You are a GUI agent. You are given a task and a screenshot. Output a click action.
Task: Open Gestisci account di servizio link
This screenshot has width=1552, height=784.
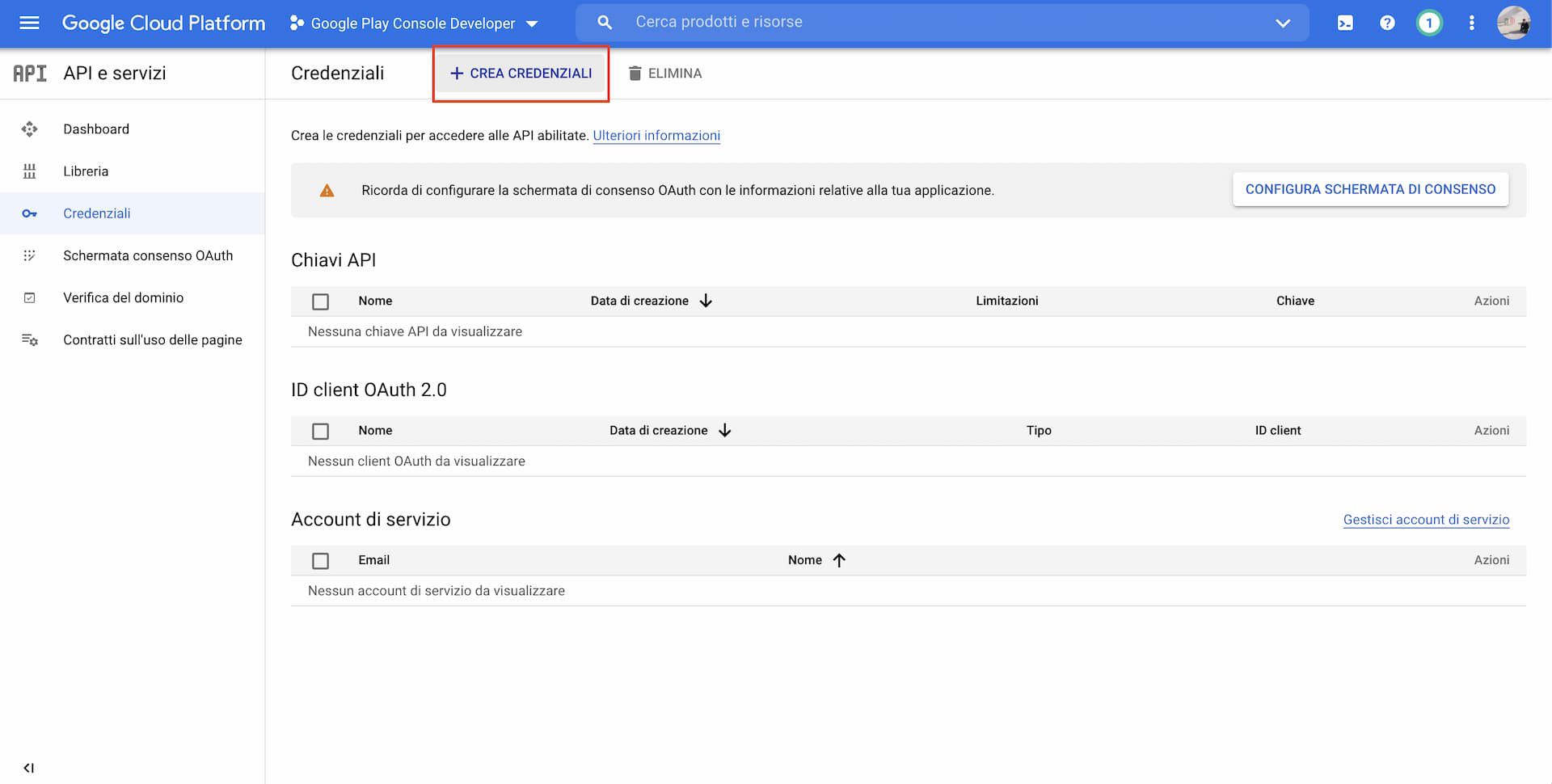click(1426, 520)
